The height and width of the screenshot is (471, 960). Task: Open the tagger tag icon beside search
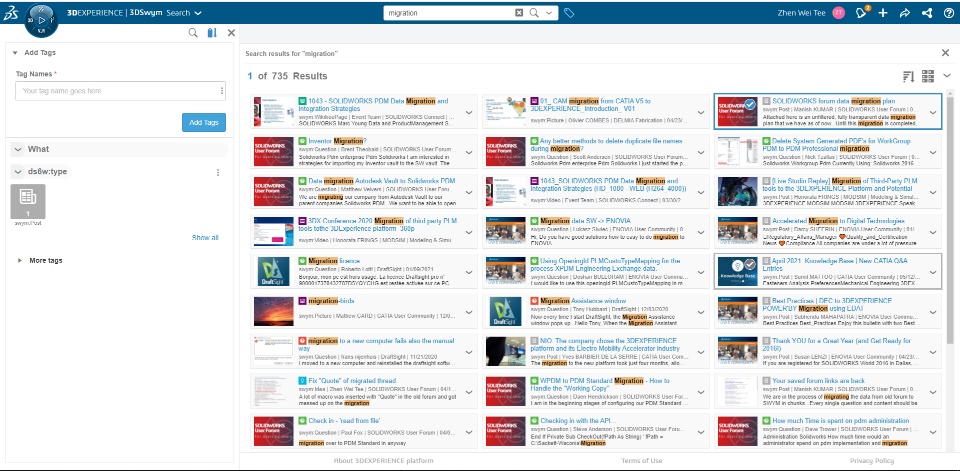(x=569, y=12)
